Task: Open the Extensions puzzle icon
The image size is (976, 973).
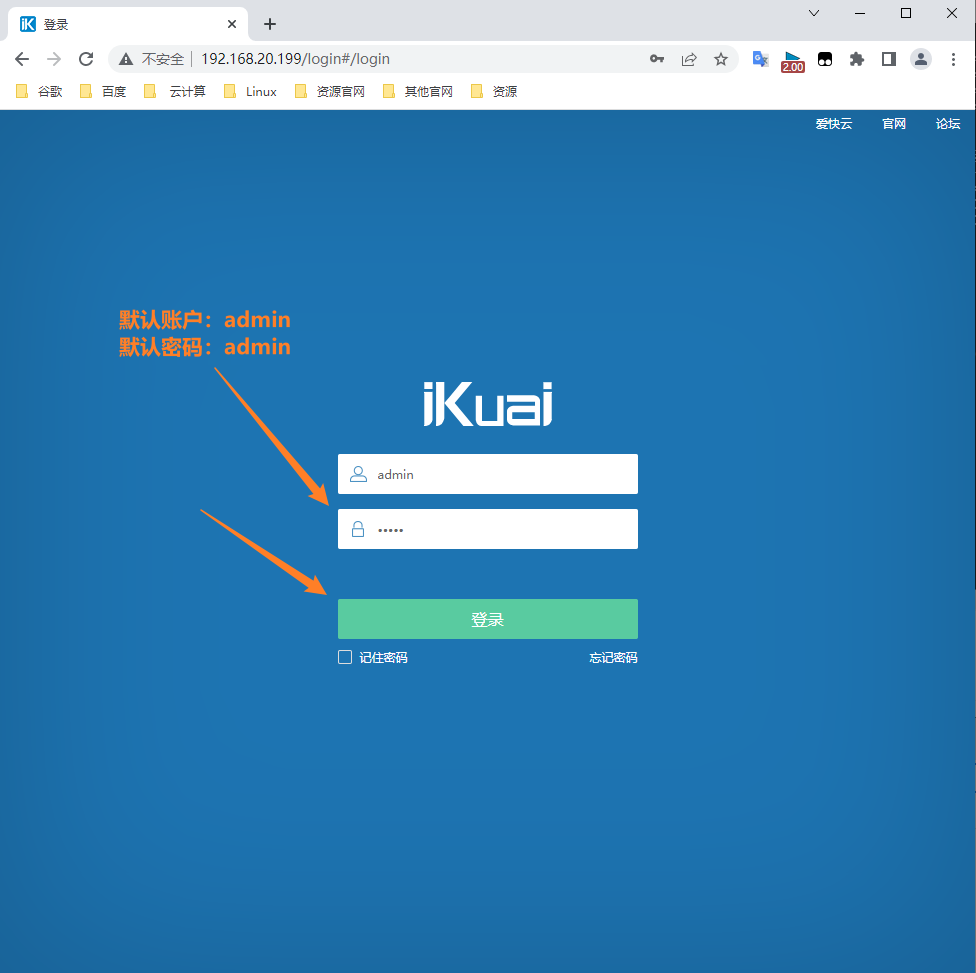Action: tap(856, 59)
